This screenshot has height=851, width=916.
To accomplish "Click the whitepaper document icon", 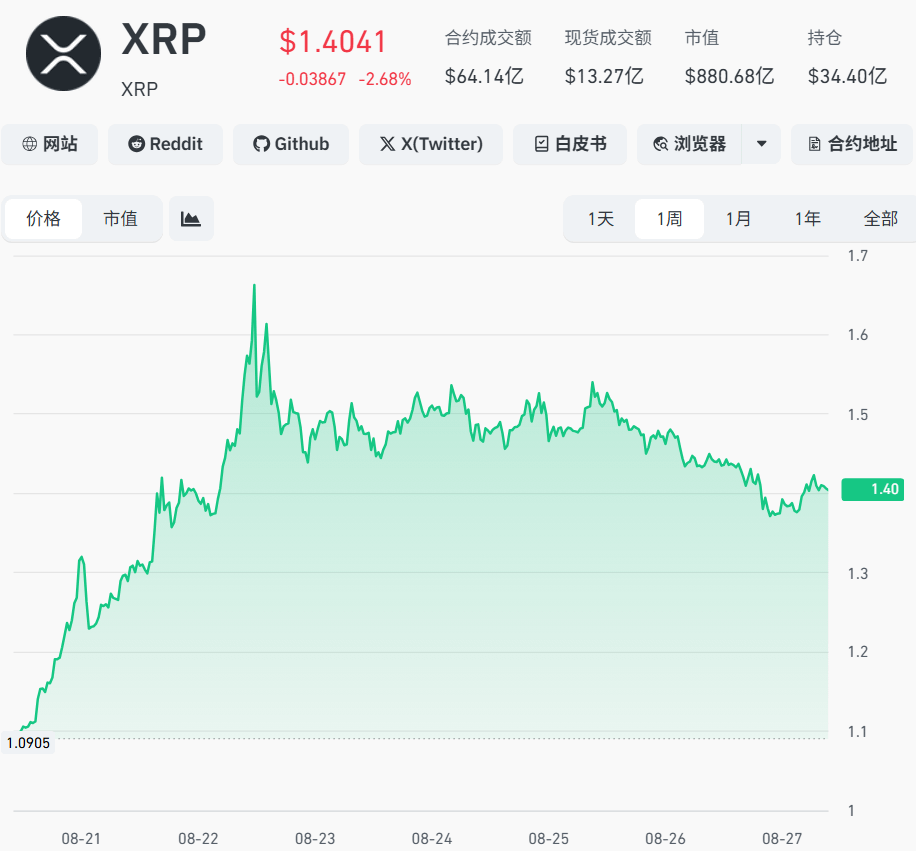I will (542, 144).
